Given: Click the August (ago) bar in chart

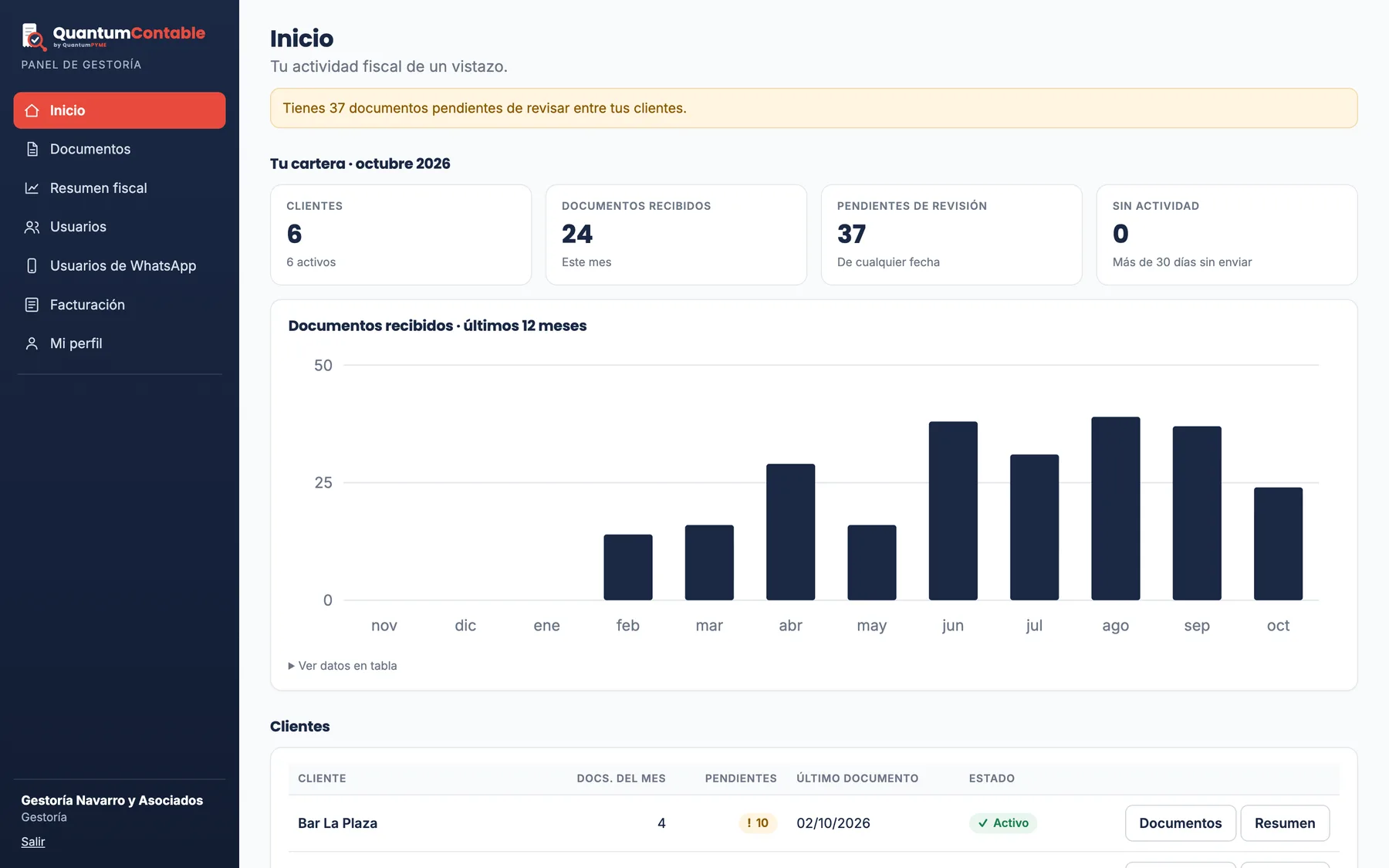Looking at the screenshot, I should point(1116,508).
